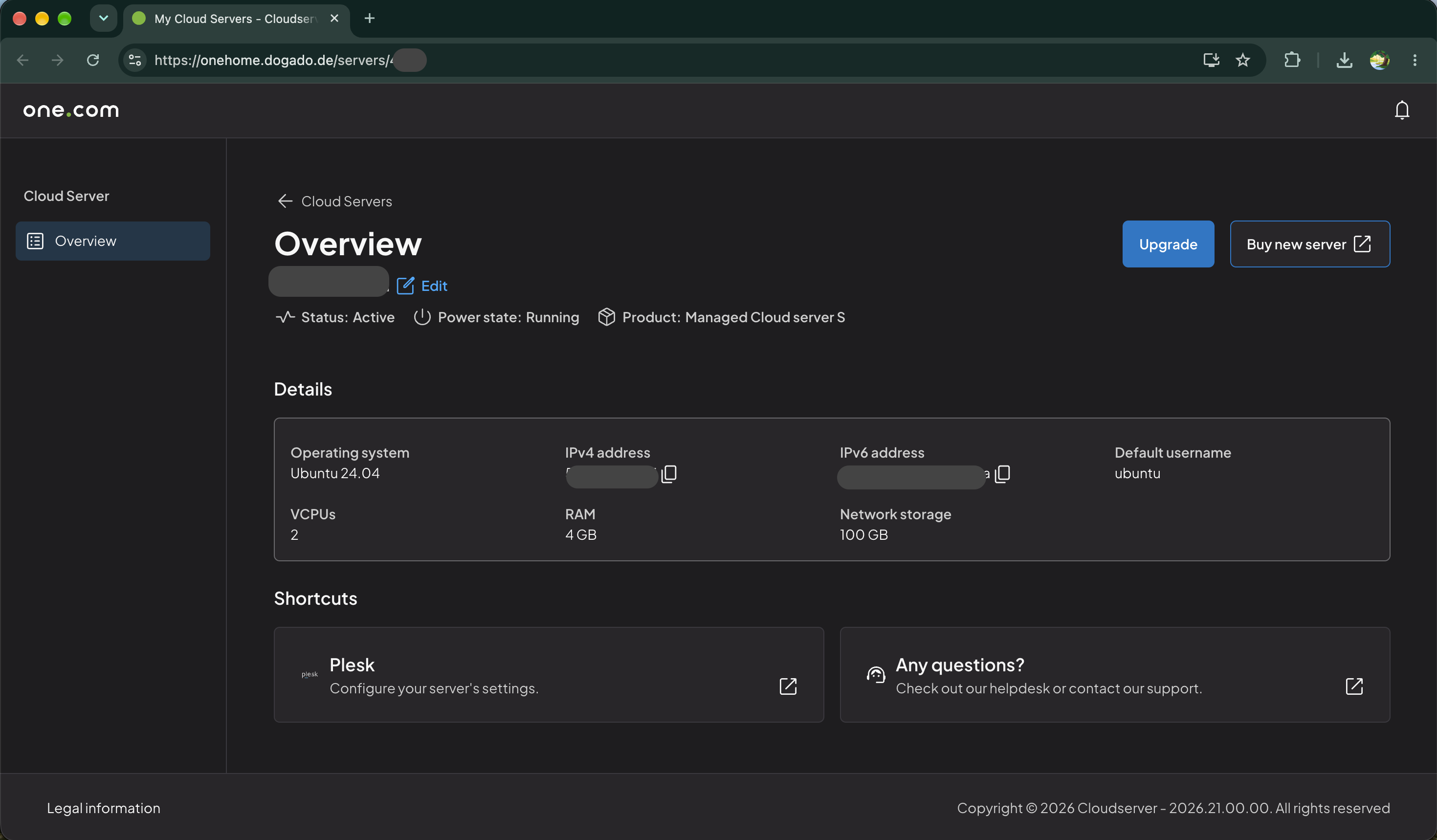Close the My Cloud Servers tab
The image size is (1437, 840).
pos(334,18)
